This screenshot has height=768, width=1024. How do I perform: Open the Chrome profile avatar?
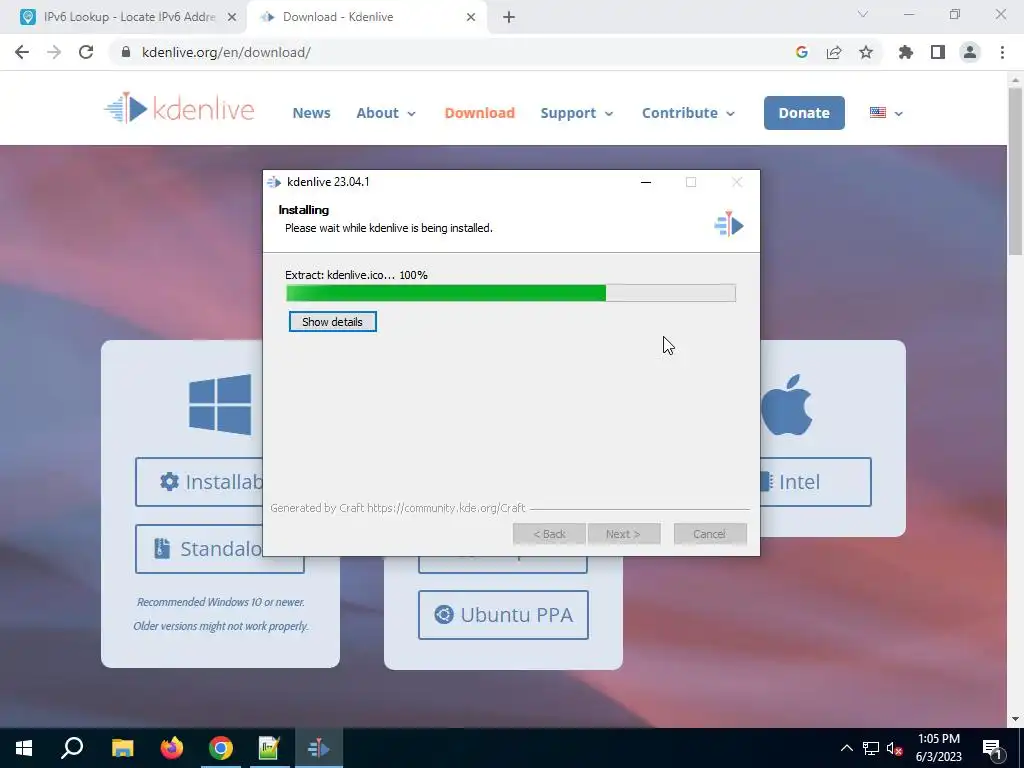[x=970, y=52]
